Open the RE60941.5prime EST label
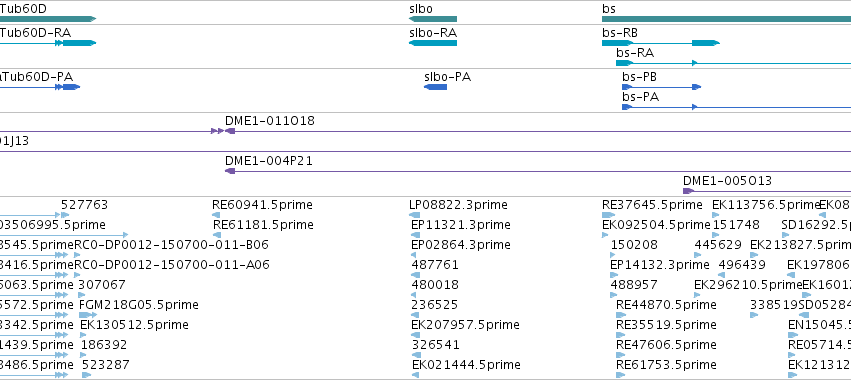 coord(262,205)
